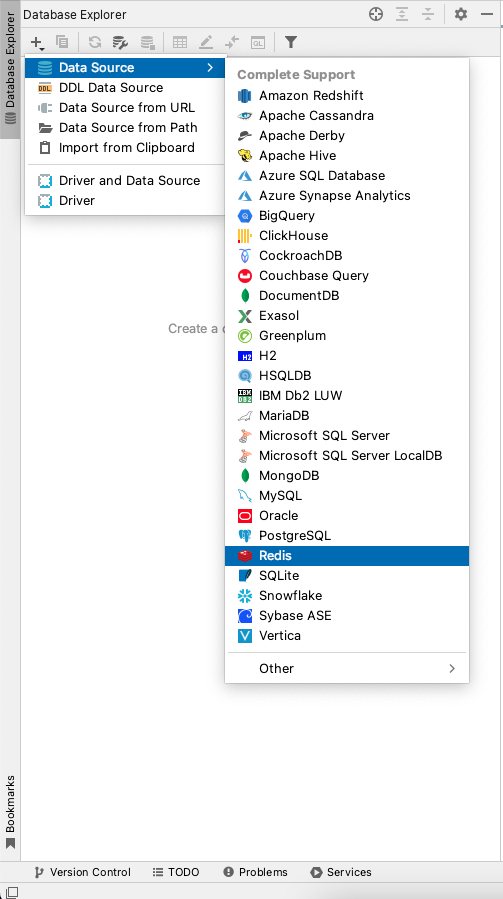Select PostgreSQL data source
The image size is (503, 899).
[347, 536]
